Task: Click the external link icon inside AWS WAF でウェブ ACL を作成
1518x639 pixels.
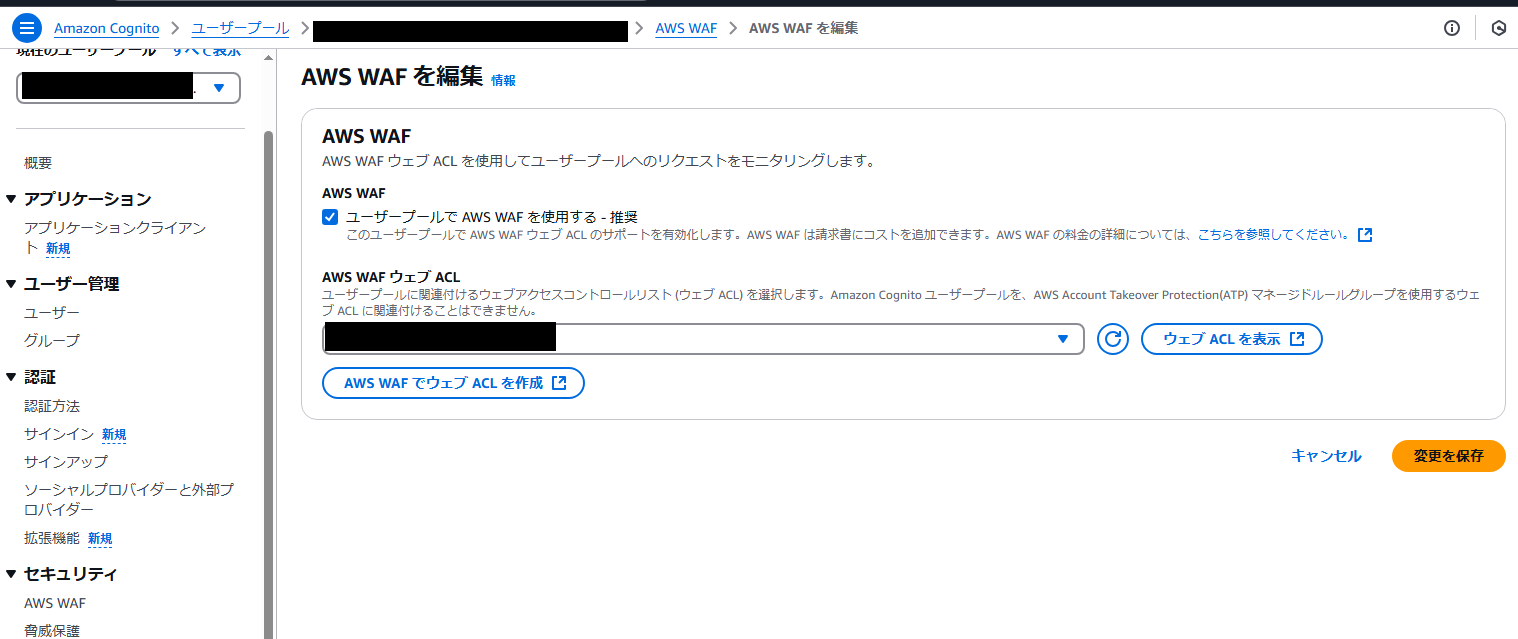Action: click(x=561, y=382)
